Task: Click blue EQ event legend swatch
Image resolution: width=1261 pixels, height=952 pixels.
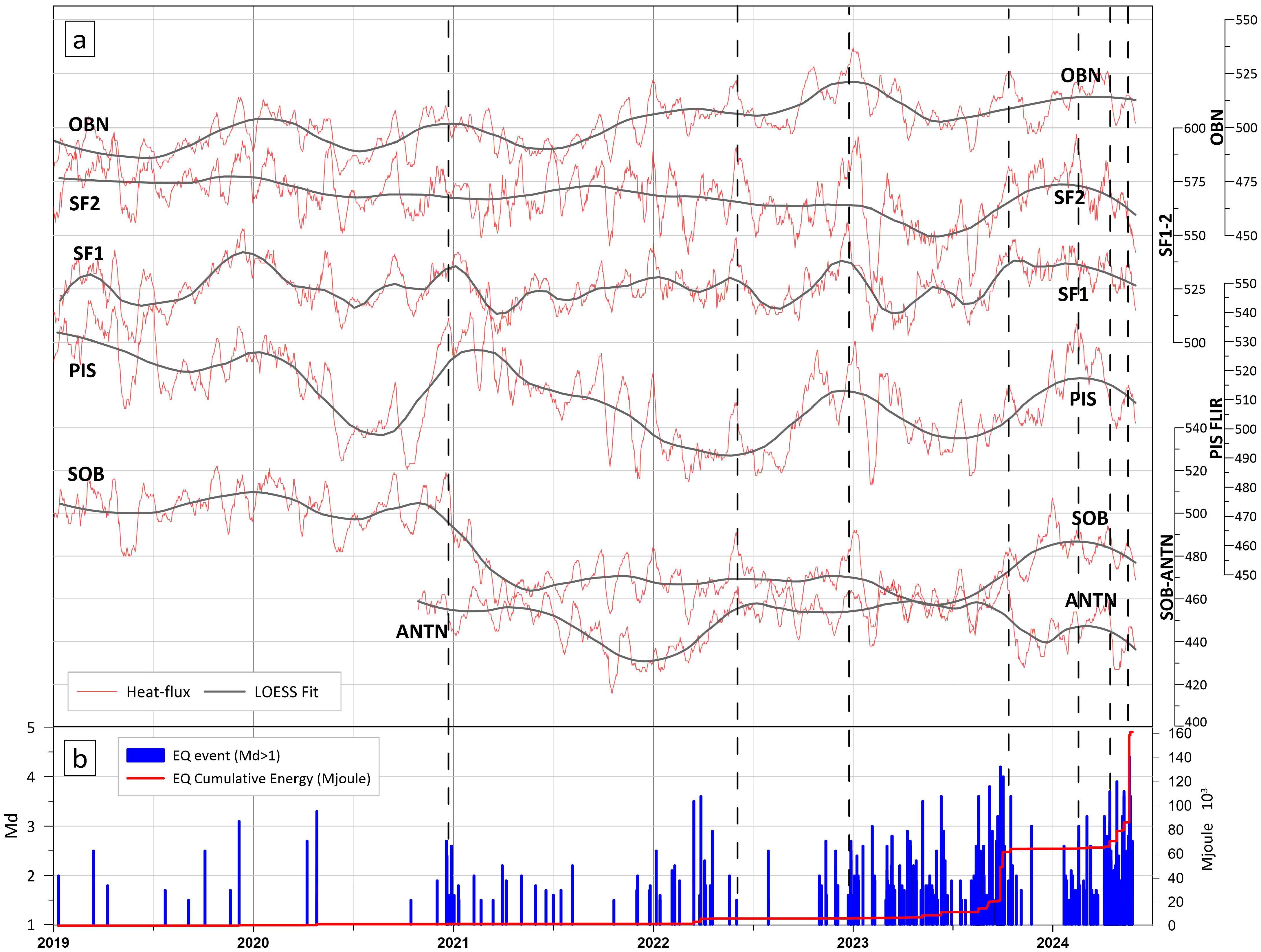Action: (145, 756)
